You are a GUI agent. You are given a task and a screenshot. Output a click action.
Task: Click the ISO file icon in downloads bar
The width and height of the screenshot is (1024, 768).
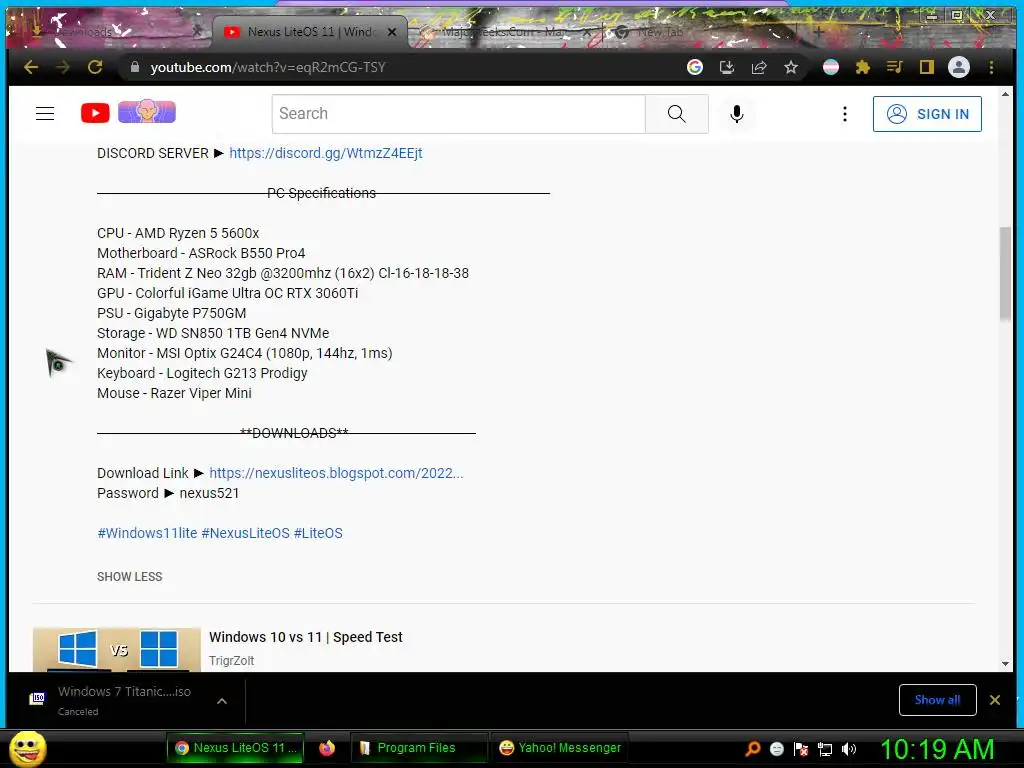(38, 699)
